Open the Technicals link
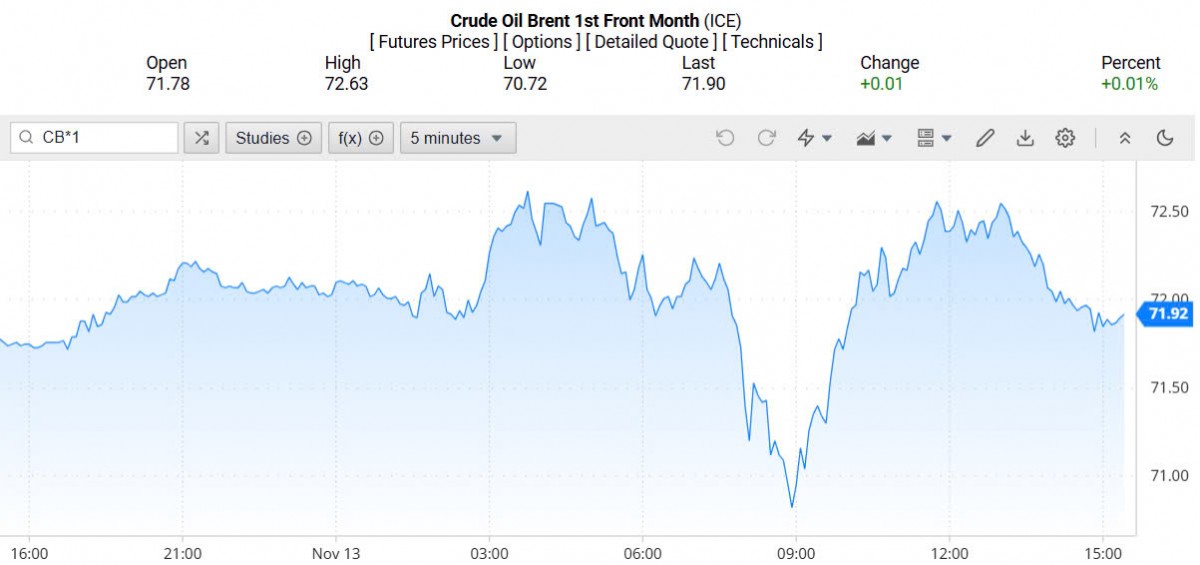 [772, 41]
